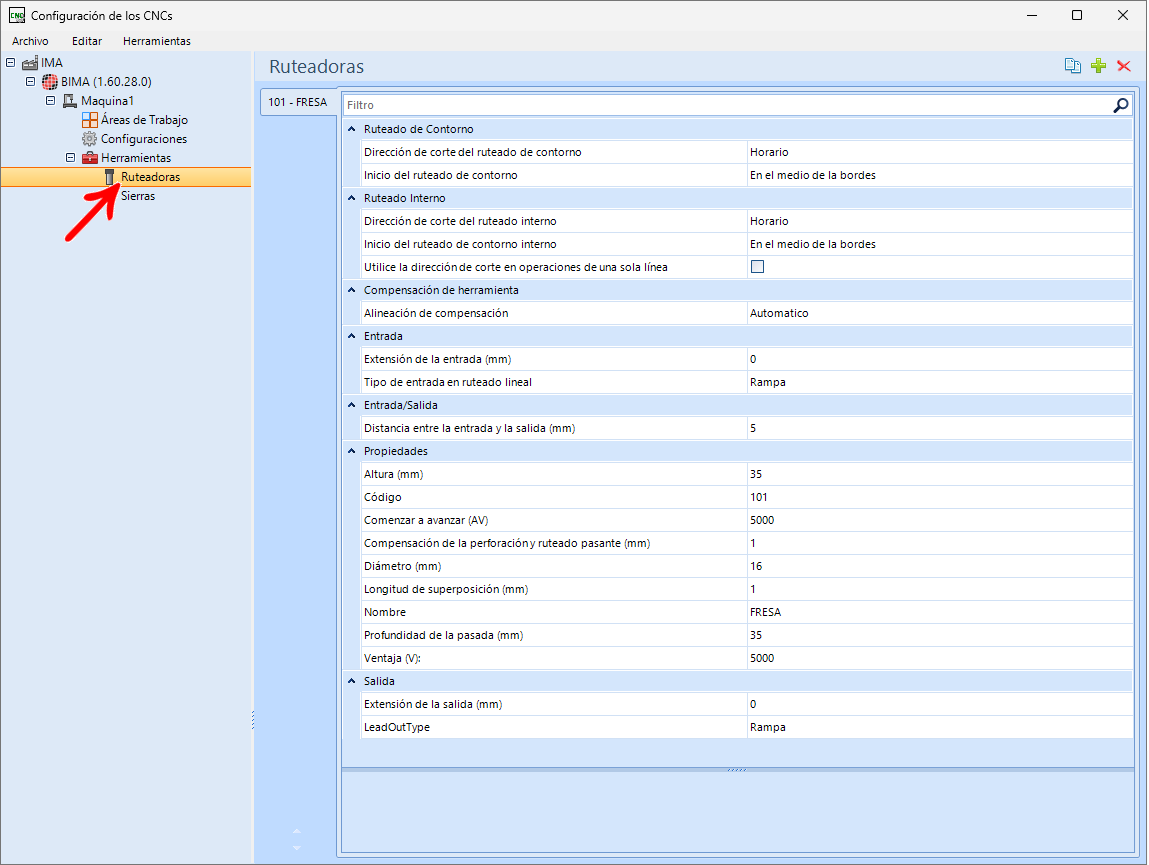The image size is (1149, 865).
Task: Toggle single-line cut direction checkbox
Action: coord(758,267)
